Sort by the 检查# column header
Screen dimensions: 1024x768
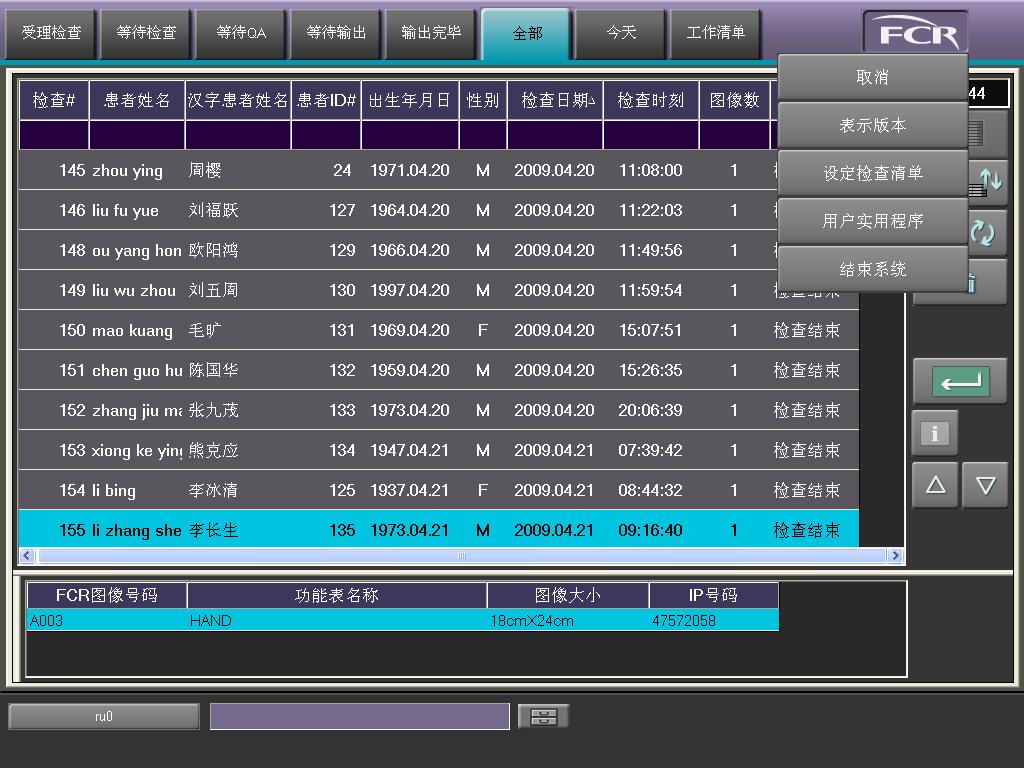click(x=54, y=101)
